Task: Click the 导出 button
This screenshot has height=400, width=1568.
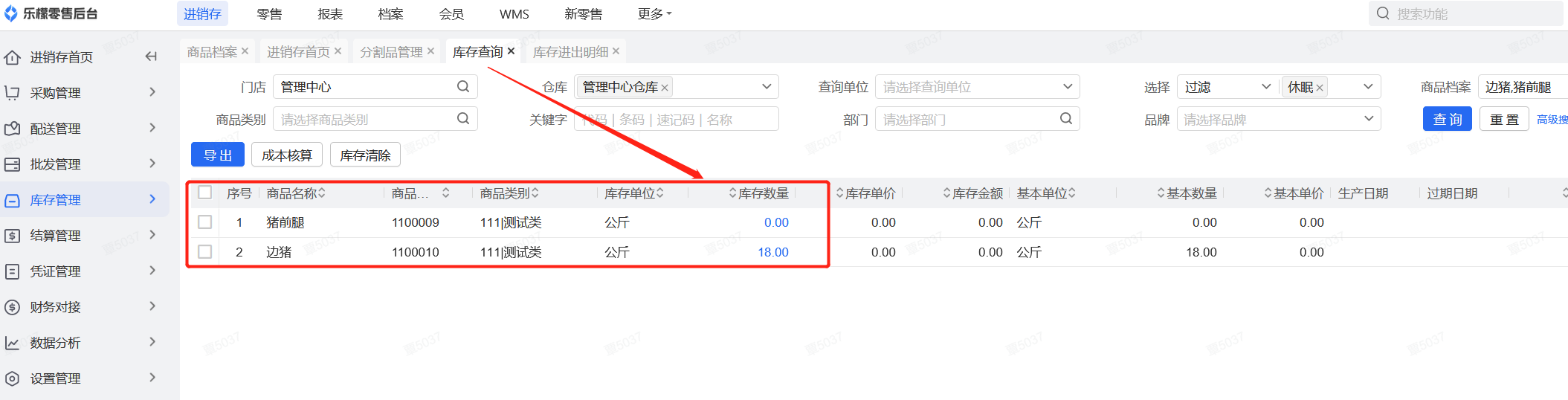Action: 218,155
